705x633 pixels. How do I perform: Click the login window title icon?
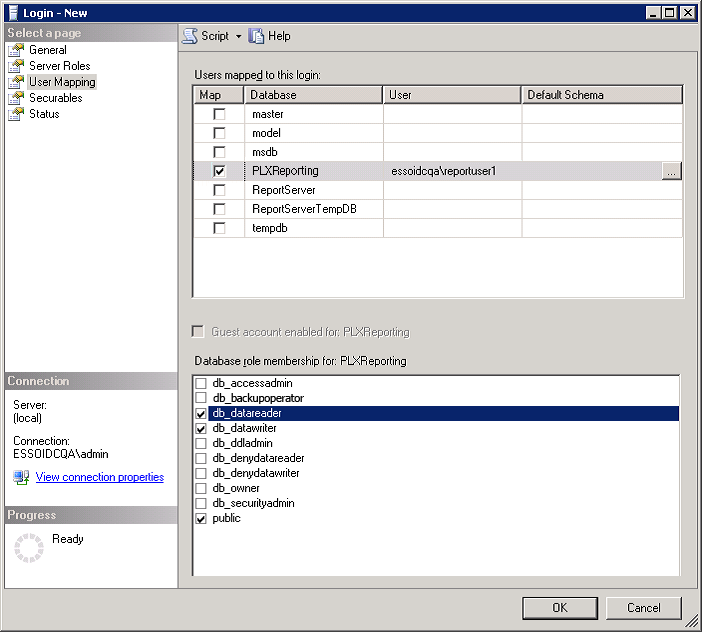(13, 13)
